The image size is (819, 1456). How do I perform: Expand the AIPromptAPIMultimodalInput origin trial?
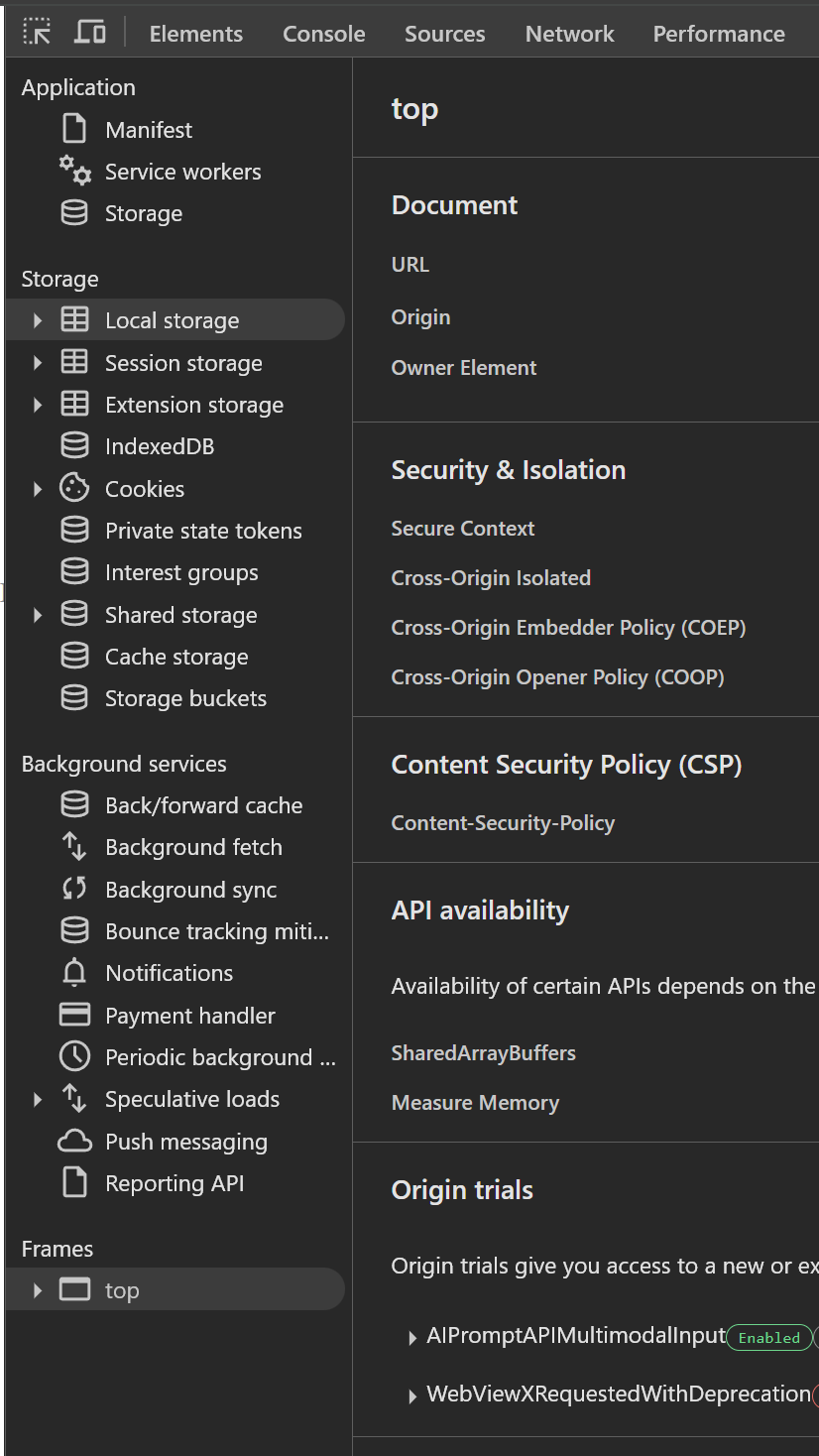click(x=412, y=1338)
